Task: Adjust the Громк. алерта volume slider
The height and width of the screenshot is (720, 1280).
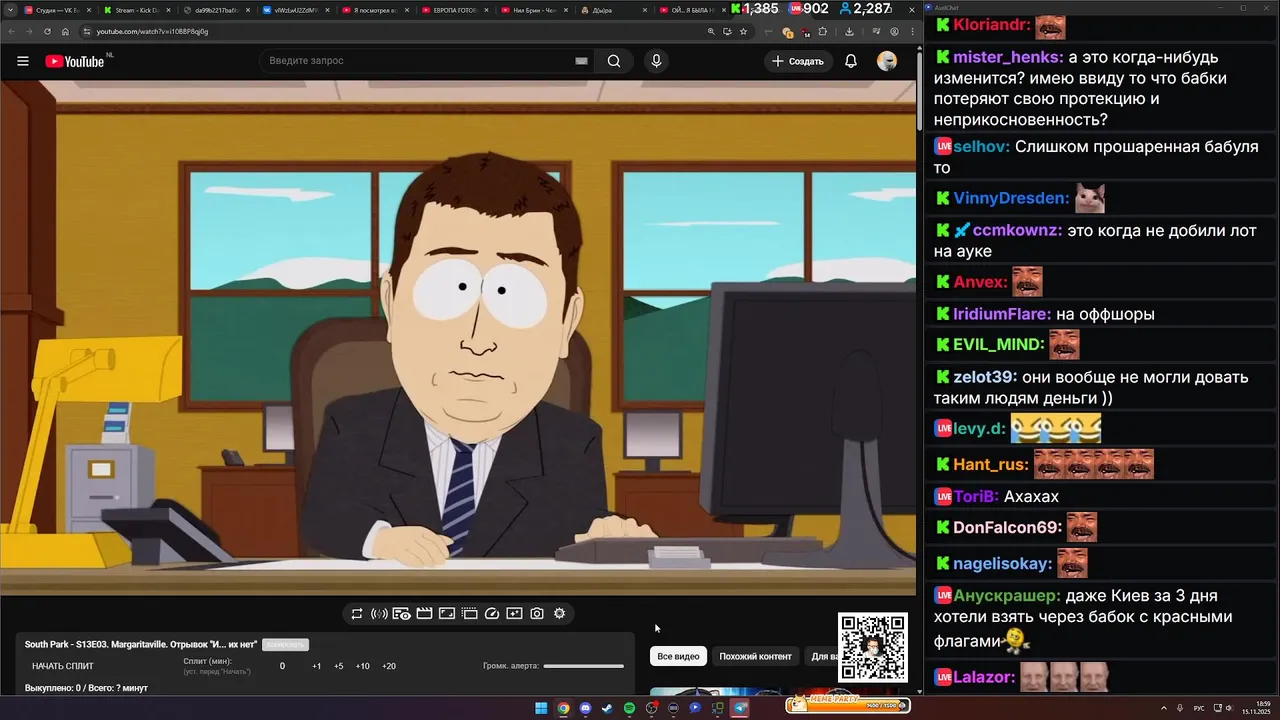Action: 584,666
